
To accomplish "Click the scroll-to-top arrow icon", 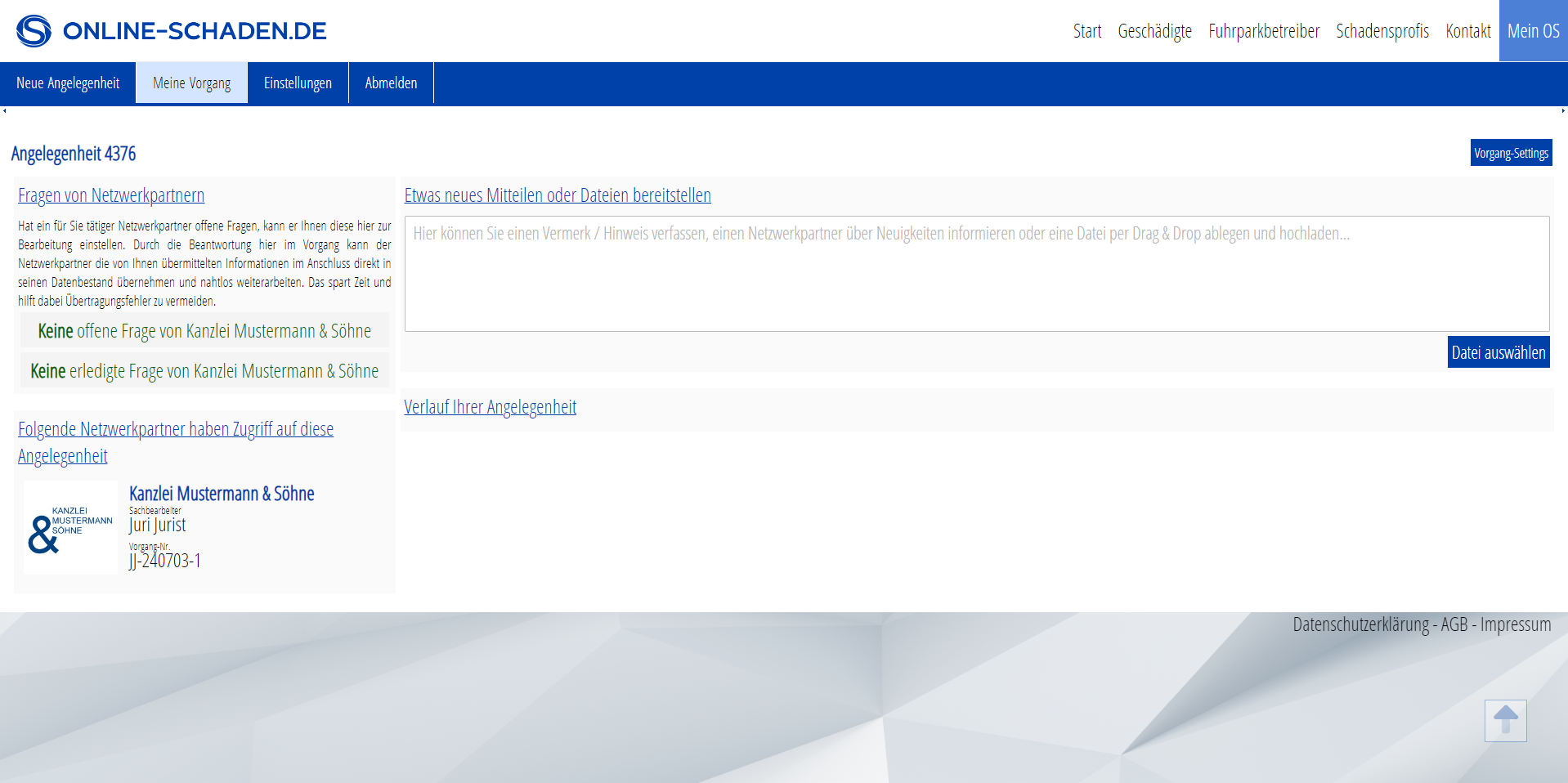I will [x=1505, y=720].
